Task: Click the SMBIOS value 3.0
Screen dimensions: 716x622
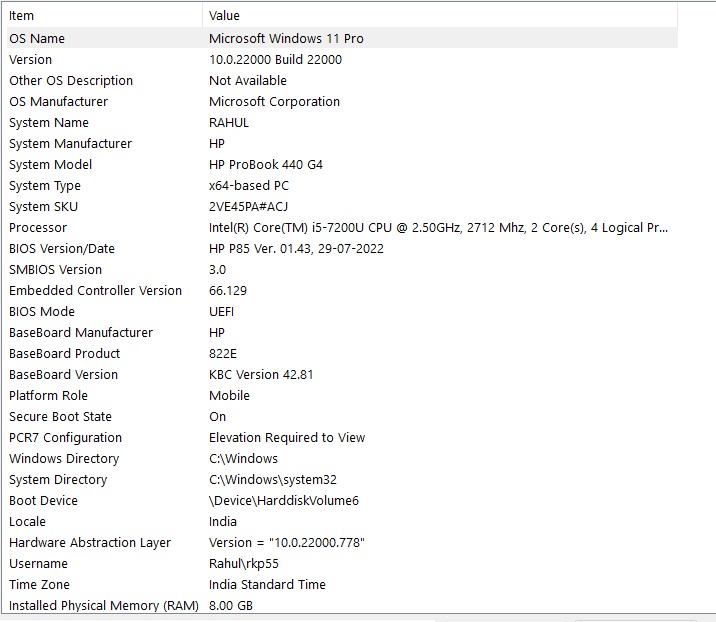Action: point(217,269)
